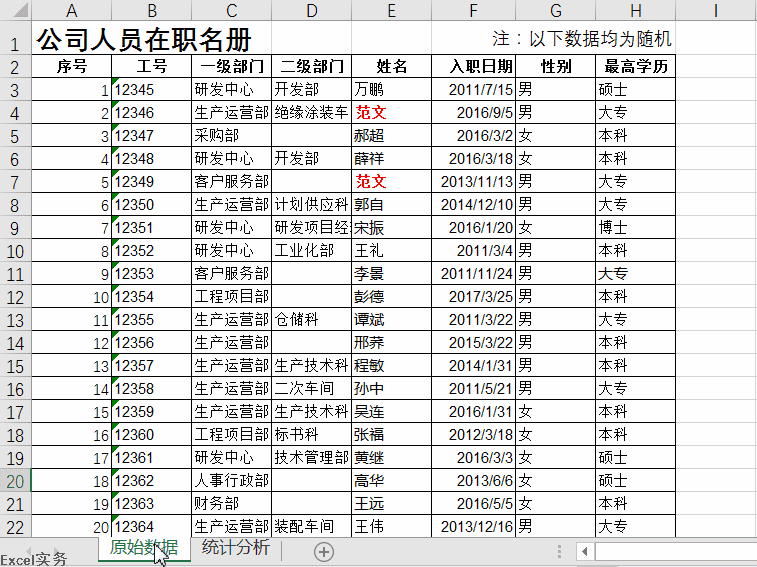Click the 序号 header cell
Image resolution: width=757 pixels, height=567 pixels.
pyautogui.click(x=71, y=67)
